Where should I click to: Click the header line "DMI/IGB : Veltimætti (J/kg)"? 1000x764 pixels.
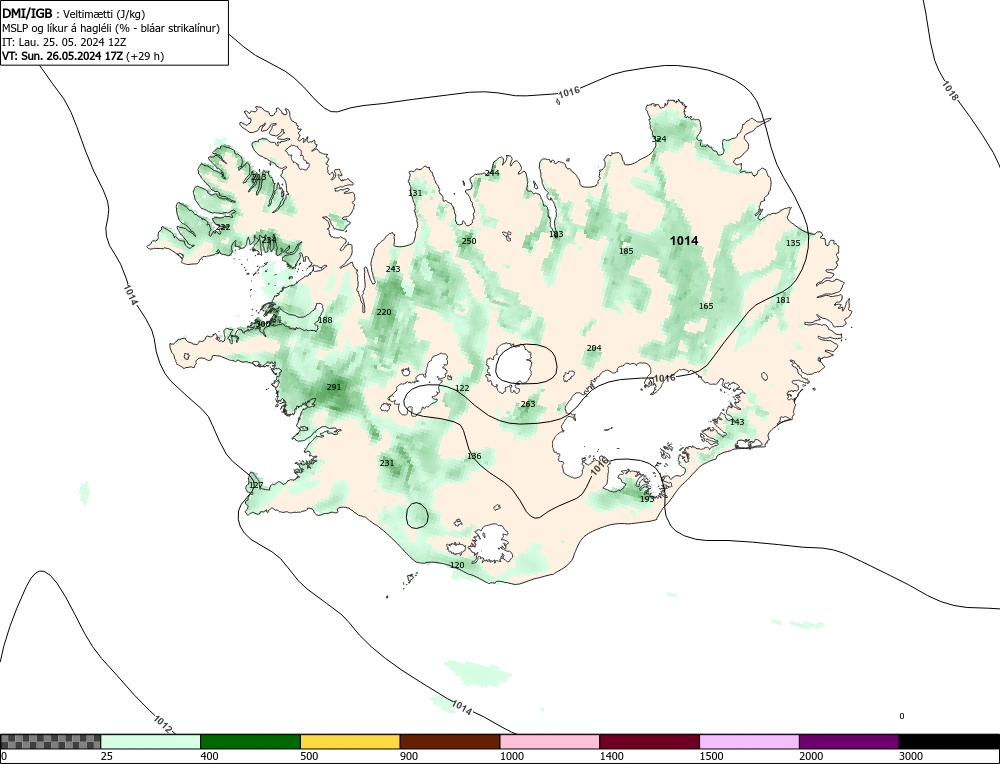tap(73, 14)
